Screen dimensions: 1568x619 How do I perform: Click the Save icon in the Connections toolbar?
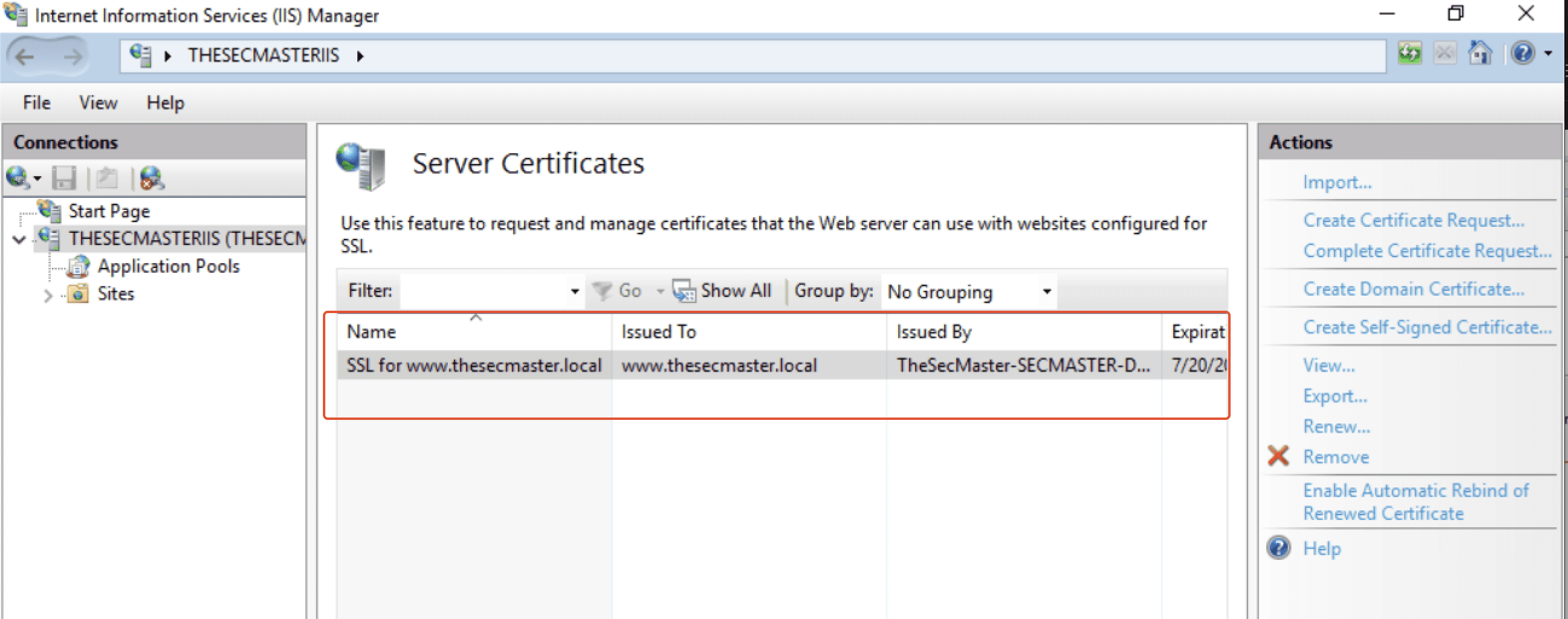pyautogui.click(x=64, y=178)
